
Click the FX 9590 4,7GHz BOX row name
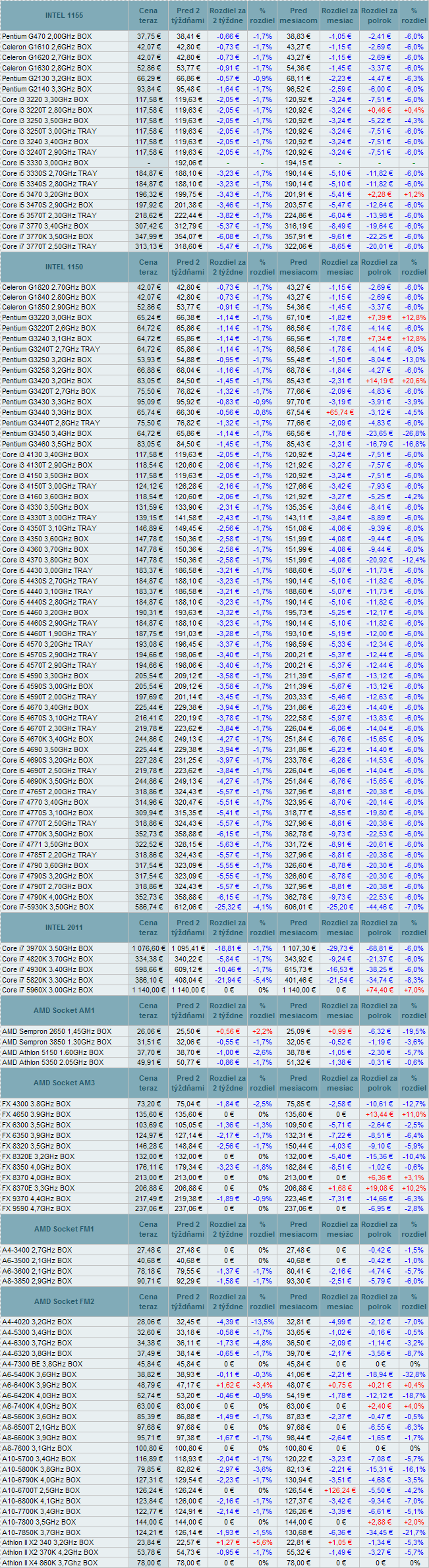[x=36, y=1208]
